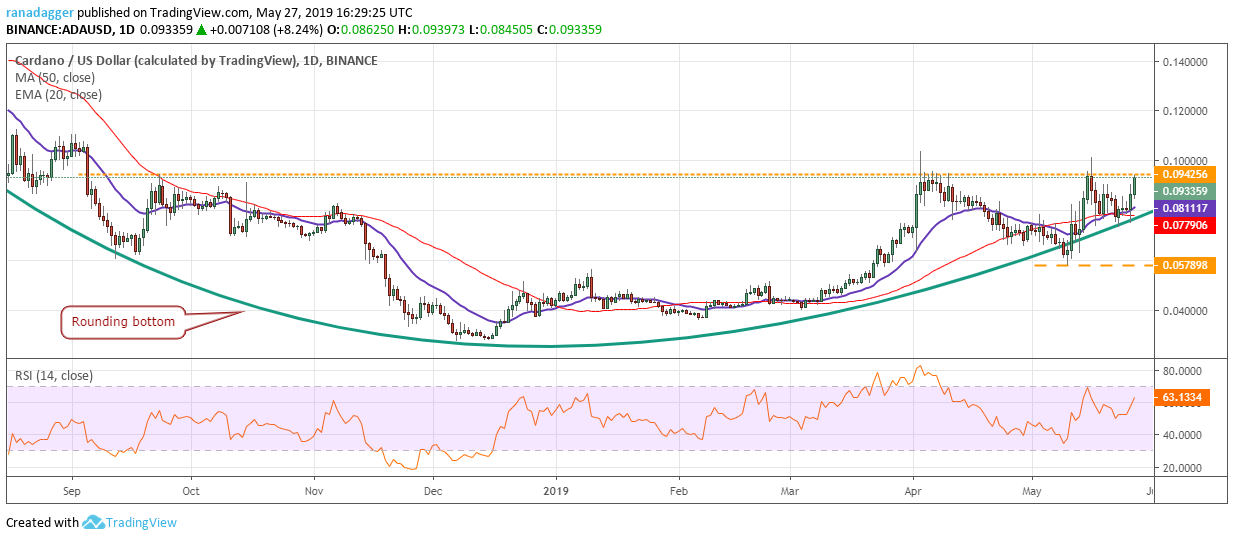Click the 'May' date axis label
Viewport: 1234px width, 540px height.
pos(1033,492)
